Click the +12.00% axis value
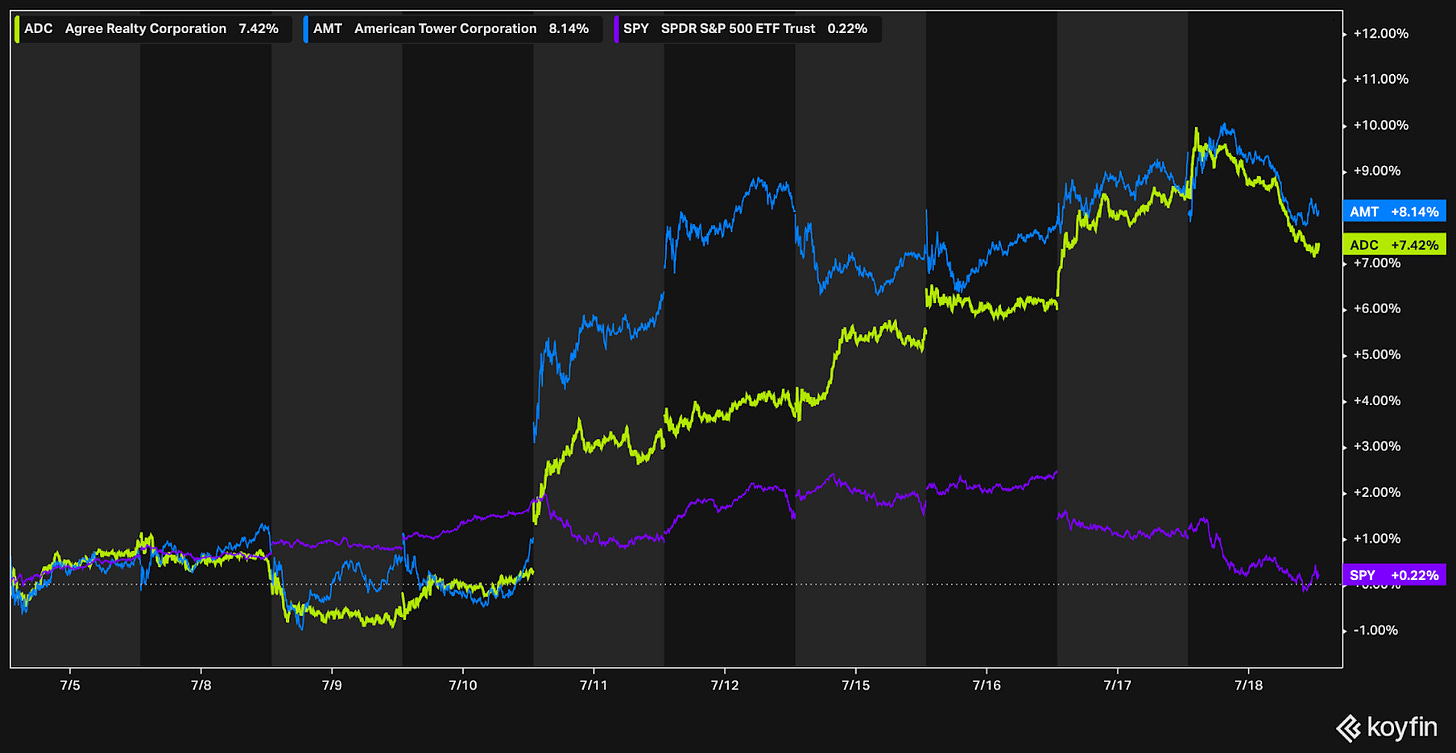 (1381, 33)
